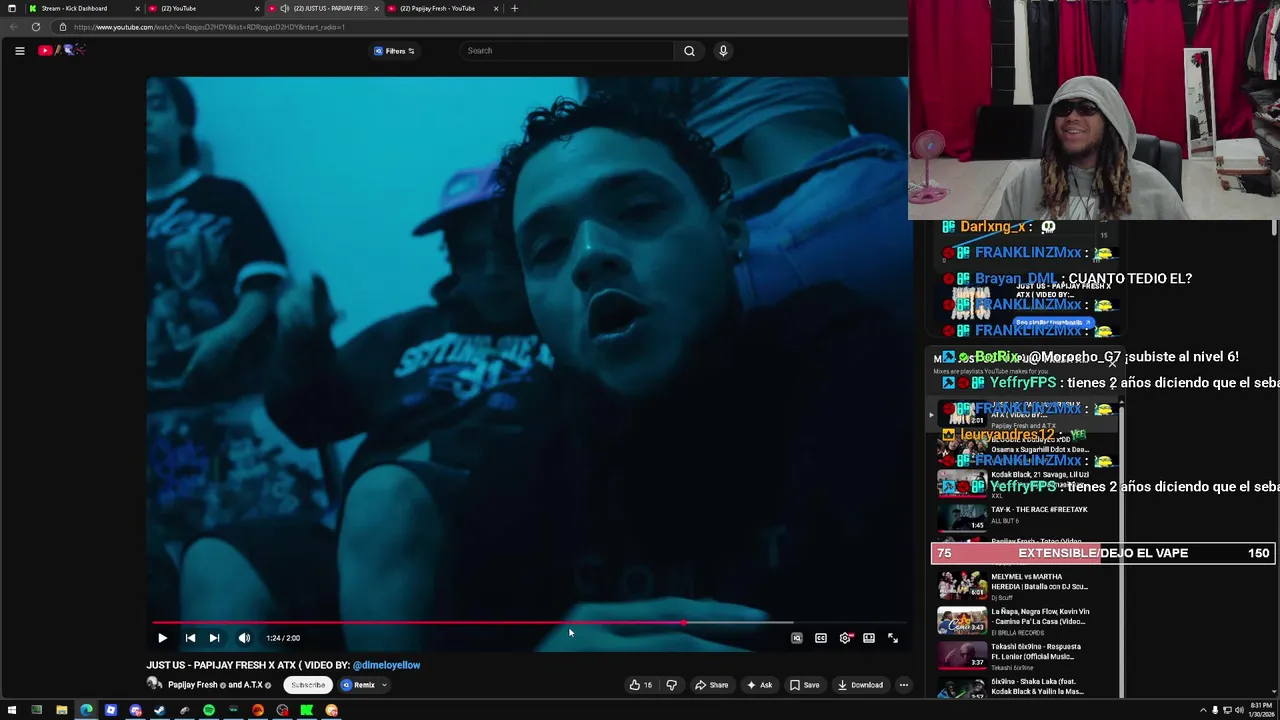
Task: Expand the Remix dropdown arrow
Action: pos(384,685)
